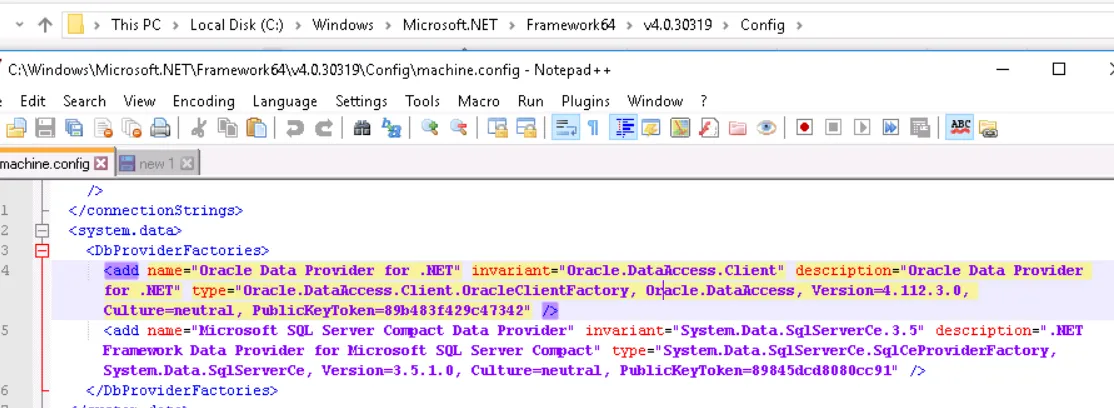Open the Document Map toolbar icon
Viewport: 1114px width, 408px height.
[x=680, y=128]
